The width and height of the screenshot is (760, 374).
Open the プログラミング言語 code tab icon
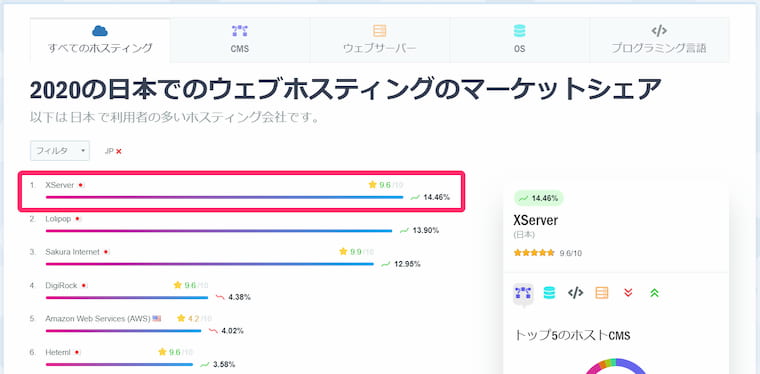(x=659, y=31)
